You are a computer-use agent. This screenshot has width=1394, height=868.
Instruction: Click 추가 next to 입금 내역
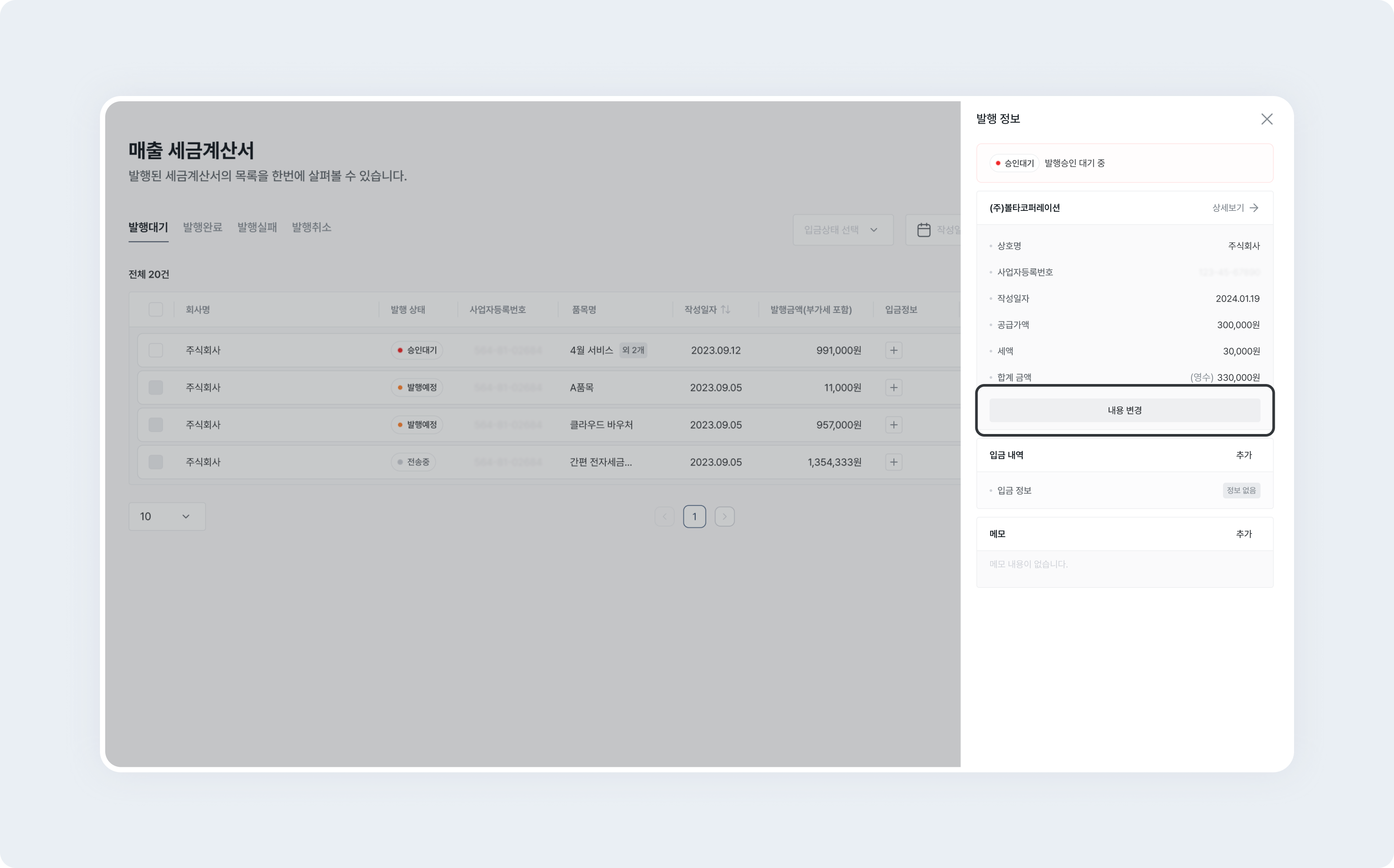pyautogui.click(x=1244, y=455)
